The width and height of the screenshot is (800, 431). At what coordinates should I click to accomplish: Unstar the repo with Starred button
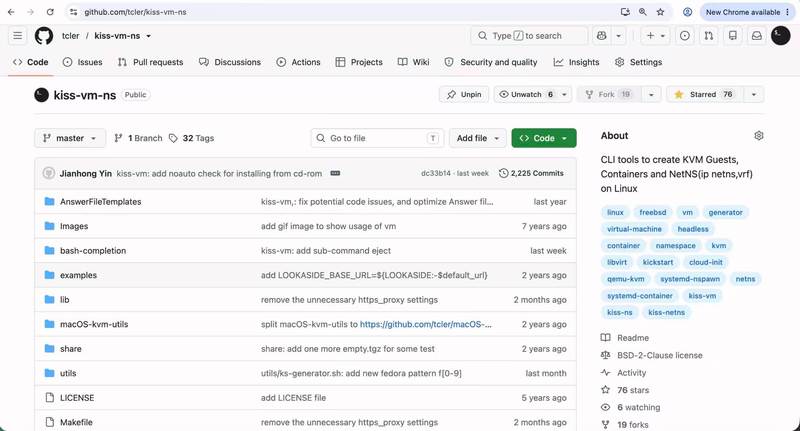click(705, 94)
